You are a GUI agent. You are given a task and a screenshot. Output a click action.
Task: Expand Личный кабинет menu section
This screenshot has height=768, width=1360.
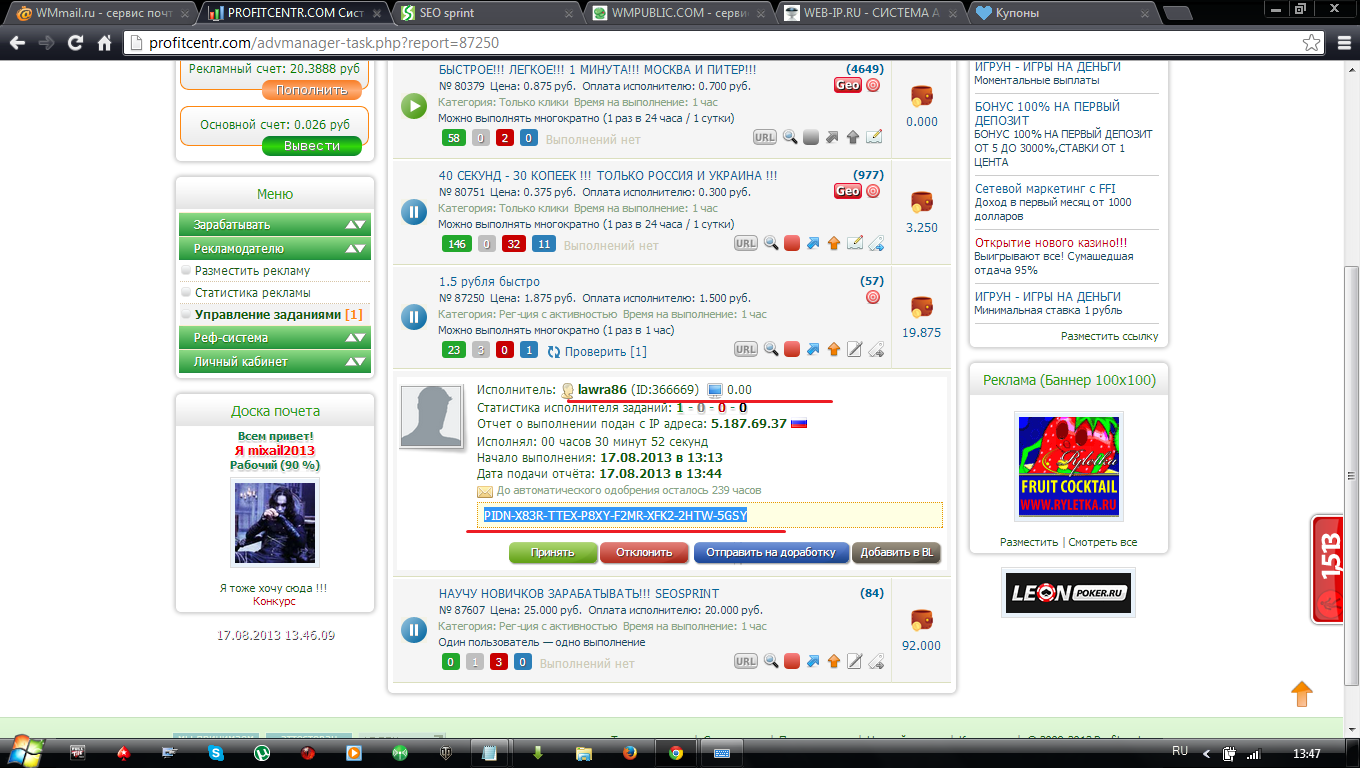point(275,361)
